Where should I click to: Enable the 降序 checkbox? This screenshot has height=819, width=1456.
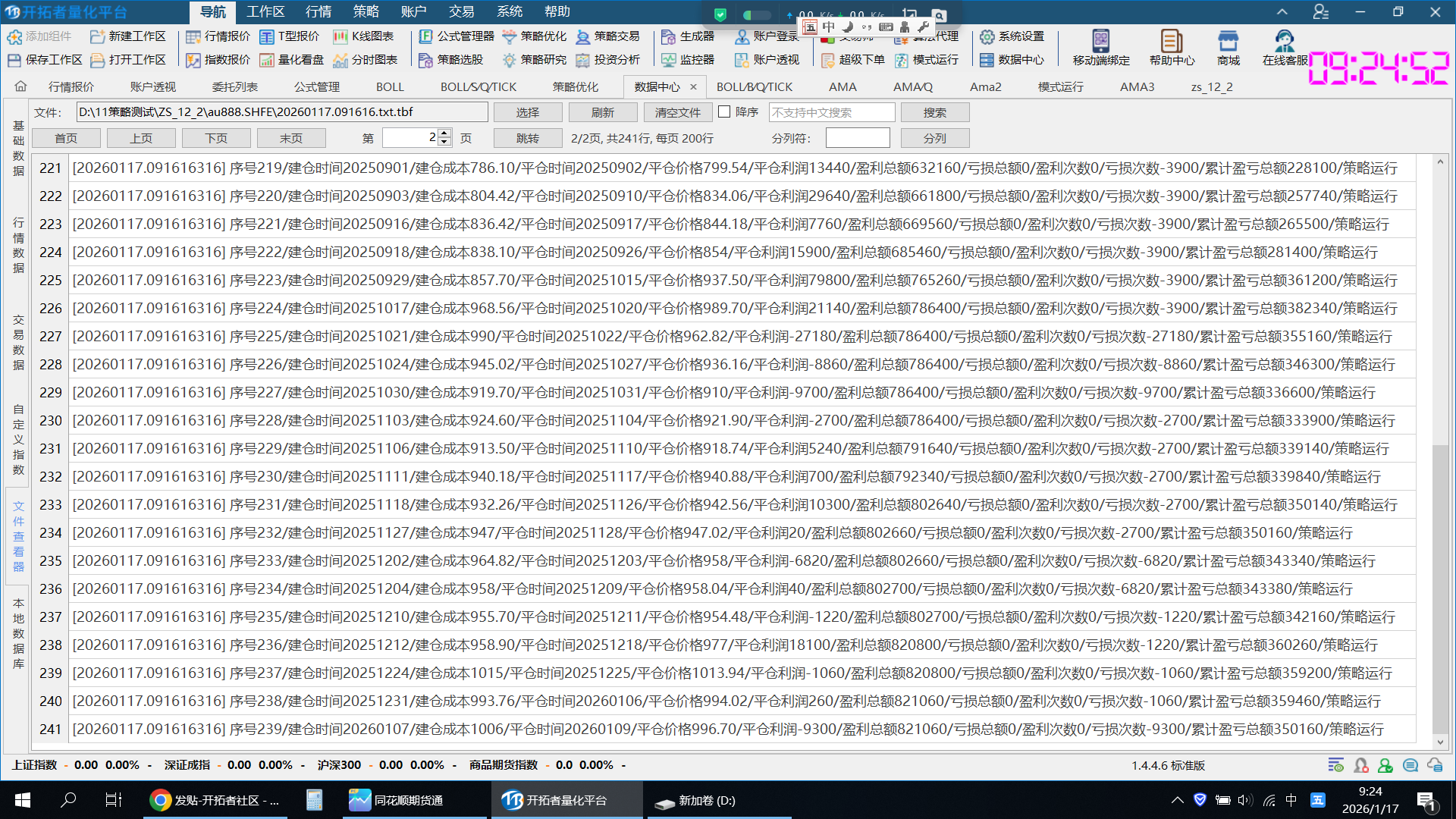click(x=724, y=112)
